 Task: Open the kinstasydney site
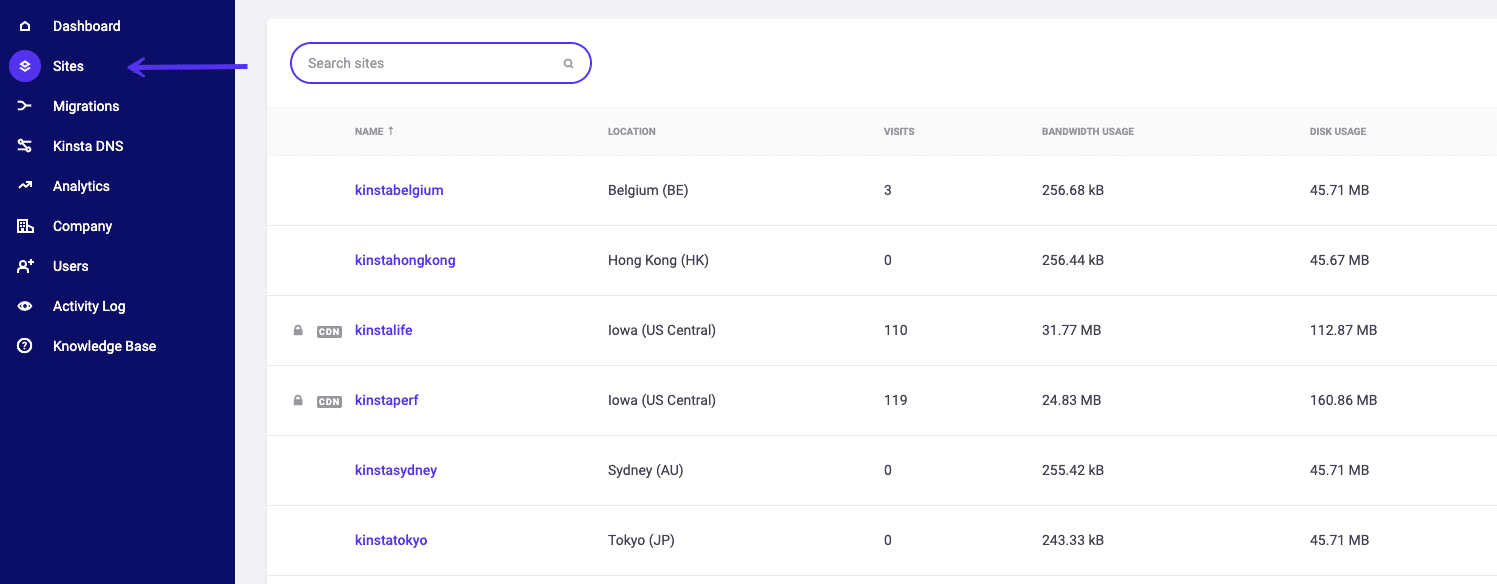(x=395, y=469)
